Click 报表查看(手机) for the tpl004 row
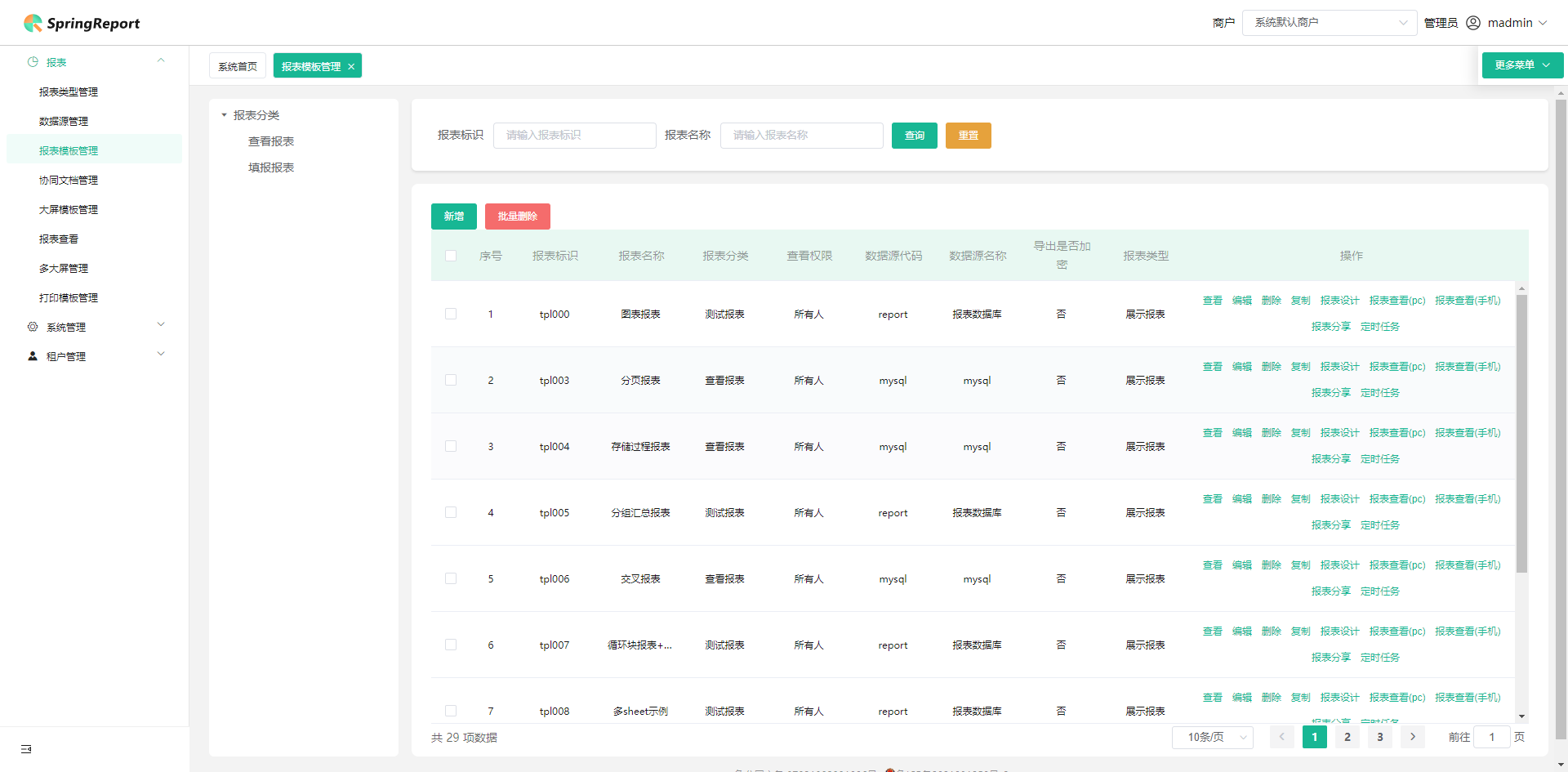1568x772 pixels. 1468,433
